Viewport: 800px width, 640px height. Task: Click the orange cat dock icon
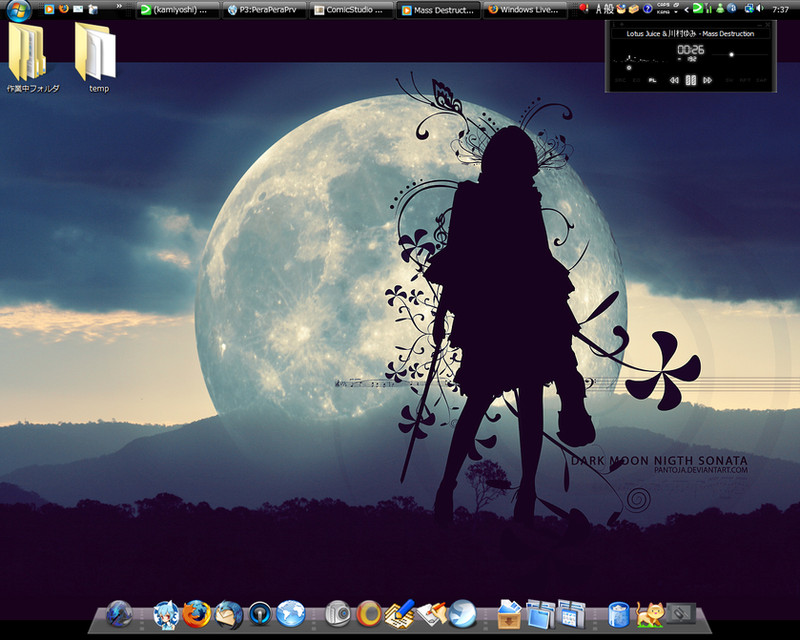[650, 614]
